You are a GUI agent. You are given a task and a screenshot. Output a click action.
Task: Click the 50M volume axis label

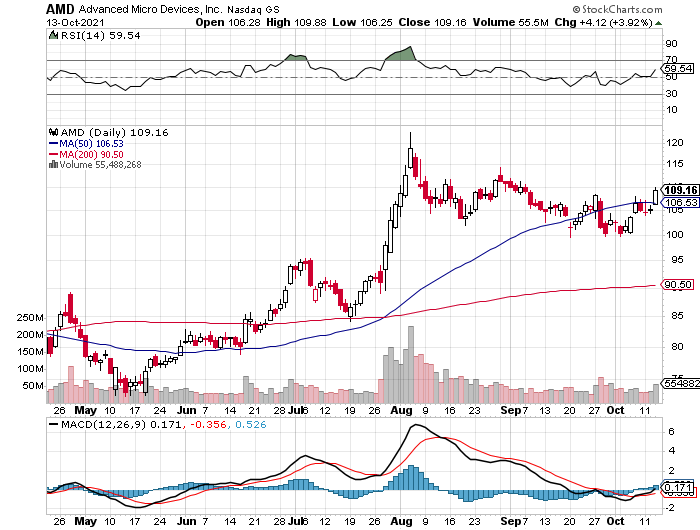tap(33, 386)
